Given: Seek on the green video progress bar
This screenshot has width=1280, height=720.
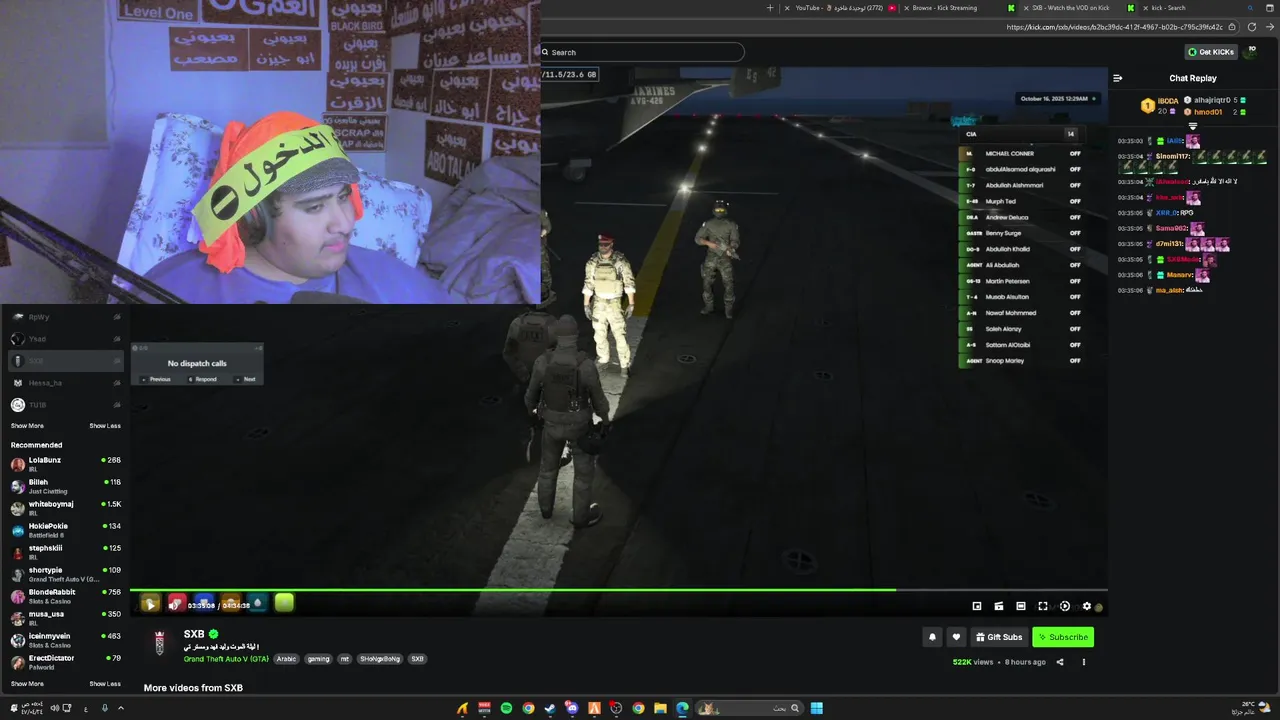Looking at the screenshot, I should (618, 589).
